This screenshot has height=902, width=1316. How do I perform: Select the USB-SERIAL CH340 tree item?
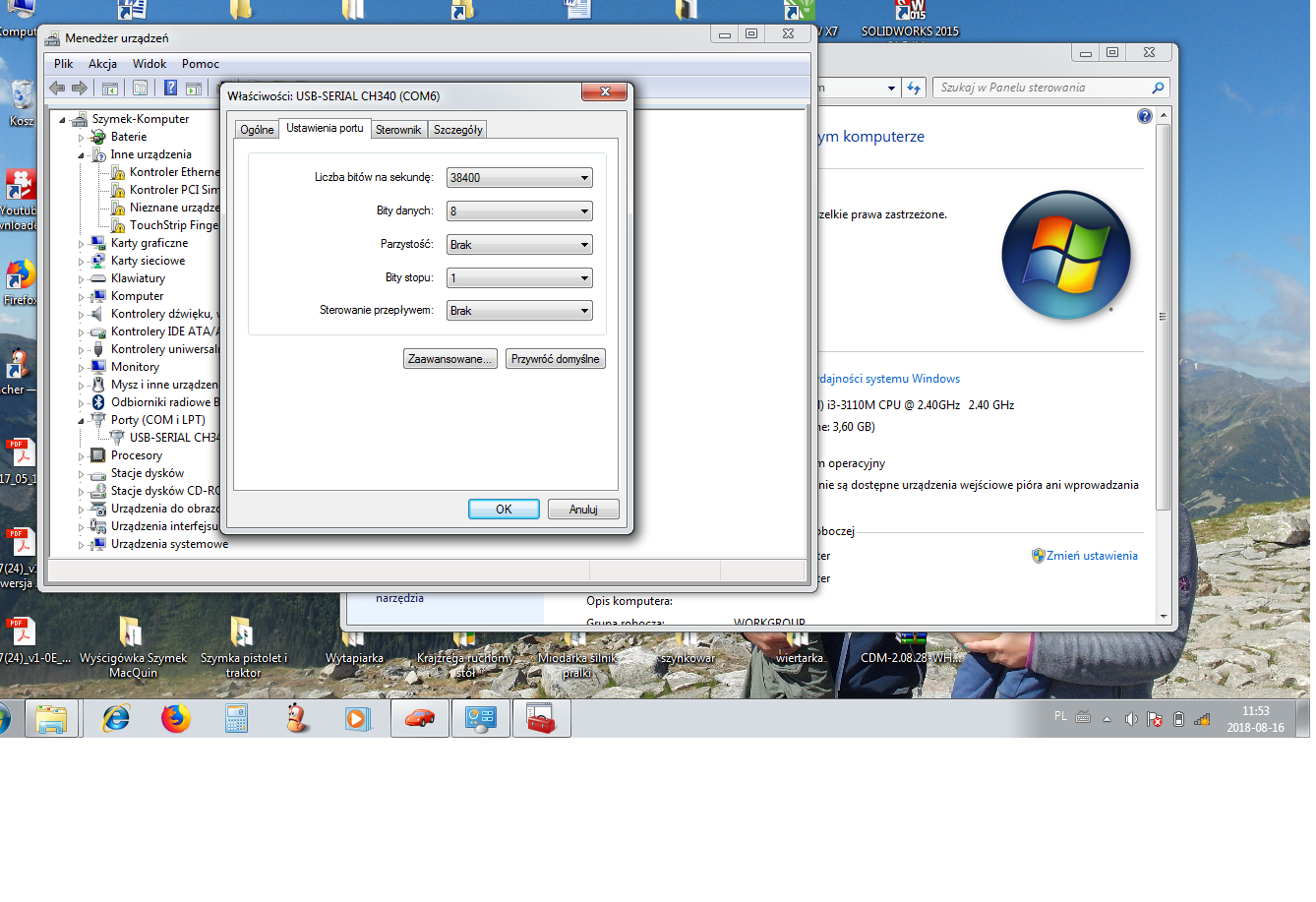coord(173,438)
